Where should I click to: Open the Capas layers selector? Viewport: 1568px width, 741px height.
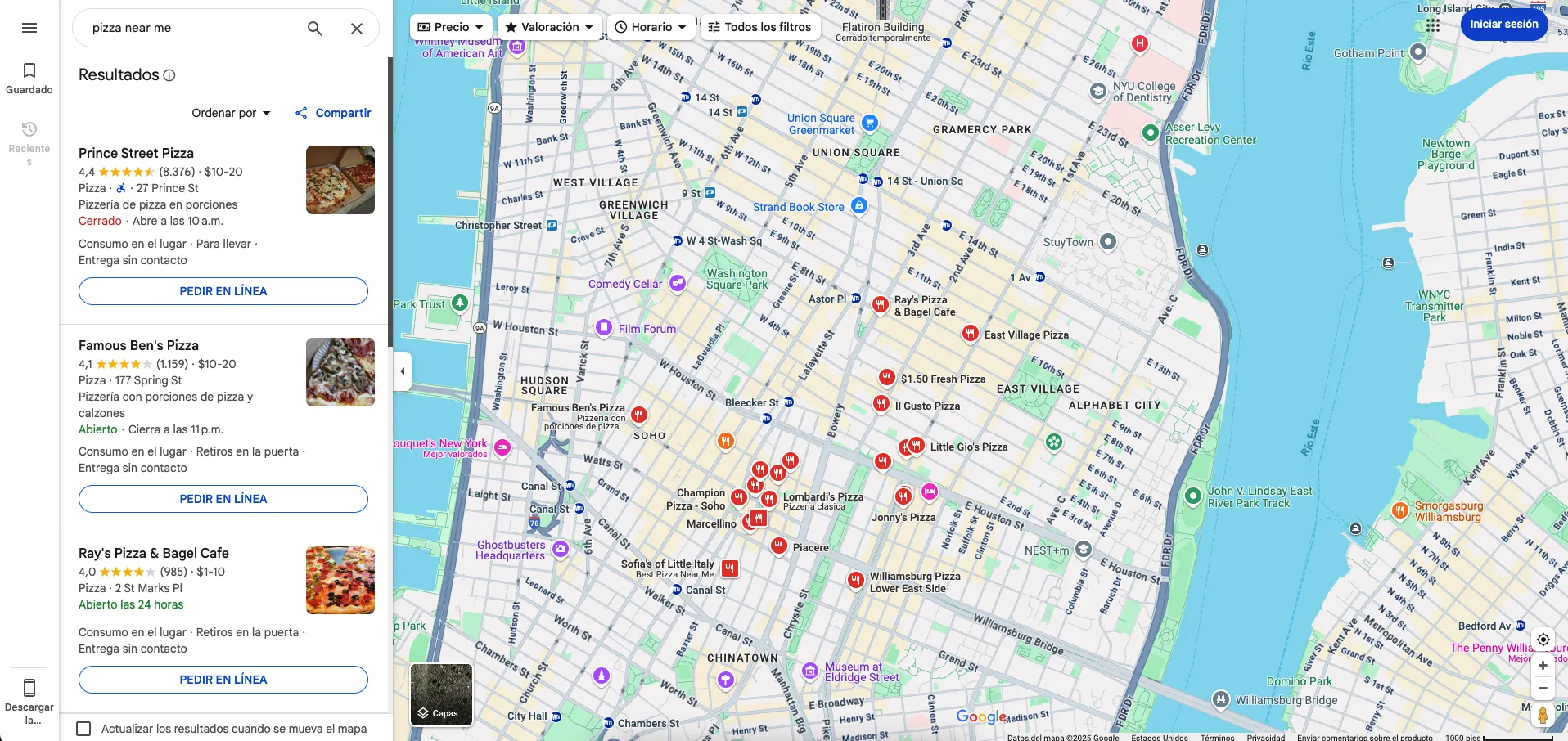click(441, 694)
